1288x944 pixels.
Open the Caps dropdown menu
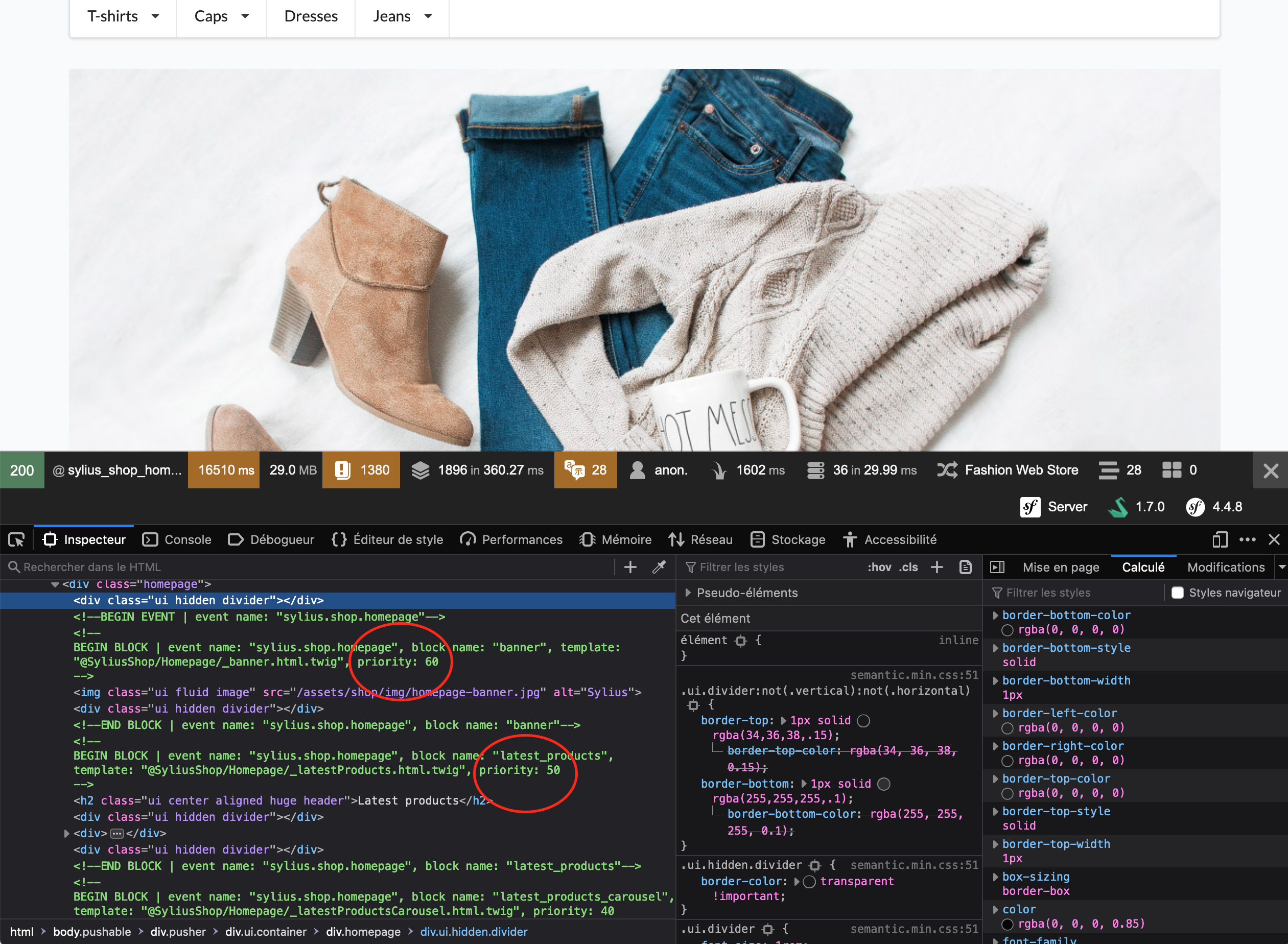(x=222, y=16)
